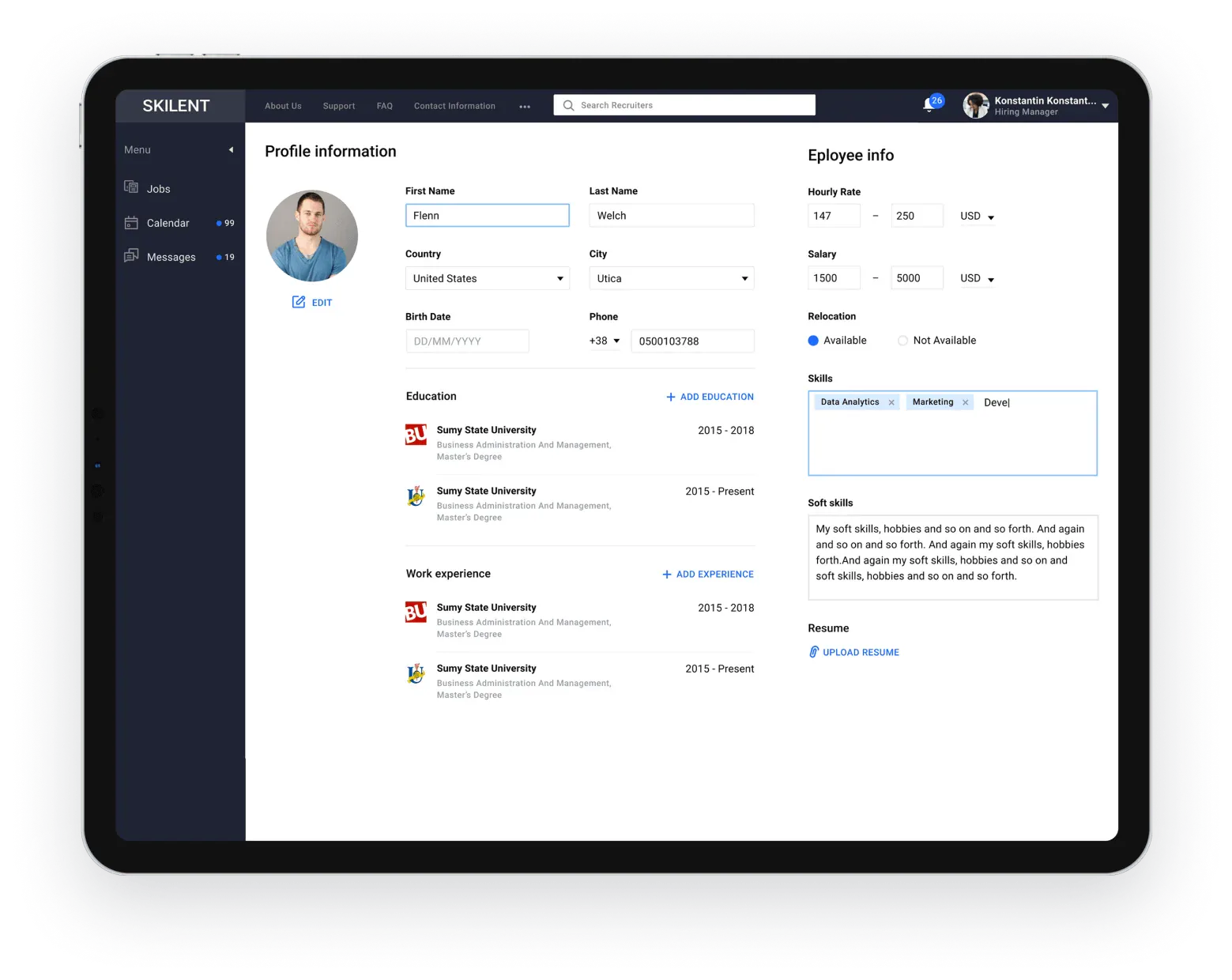1232x980 pixels.
Task: Open the Messages icon in the sidebar
Action: tap(131, 256)
